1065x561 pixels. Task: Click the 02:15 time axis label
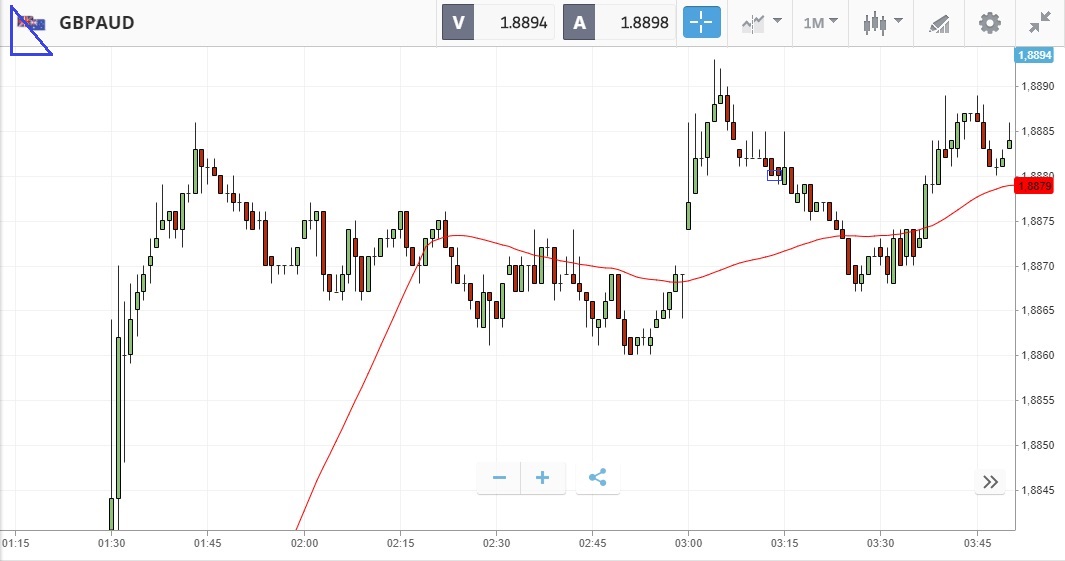(x=400, y=543)
